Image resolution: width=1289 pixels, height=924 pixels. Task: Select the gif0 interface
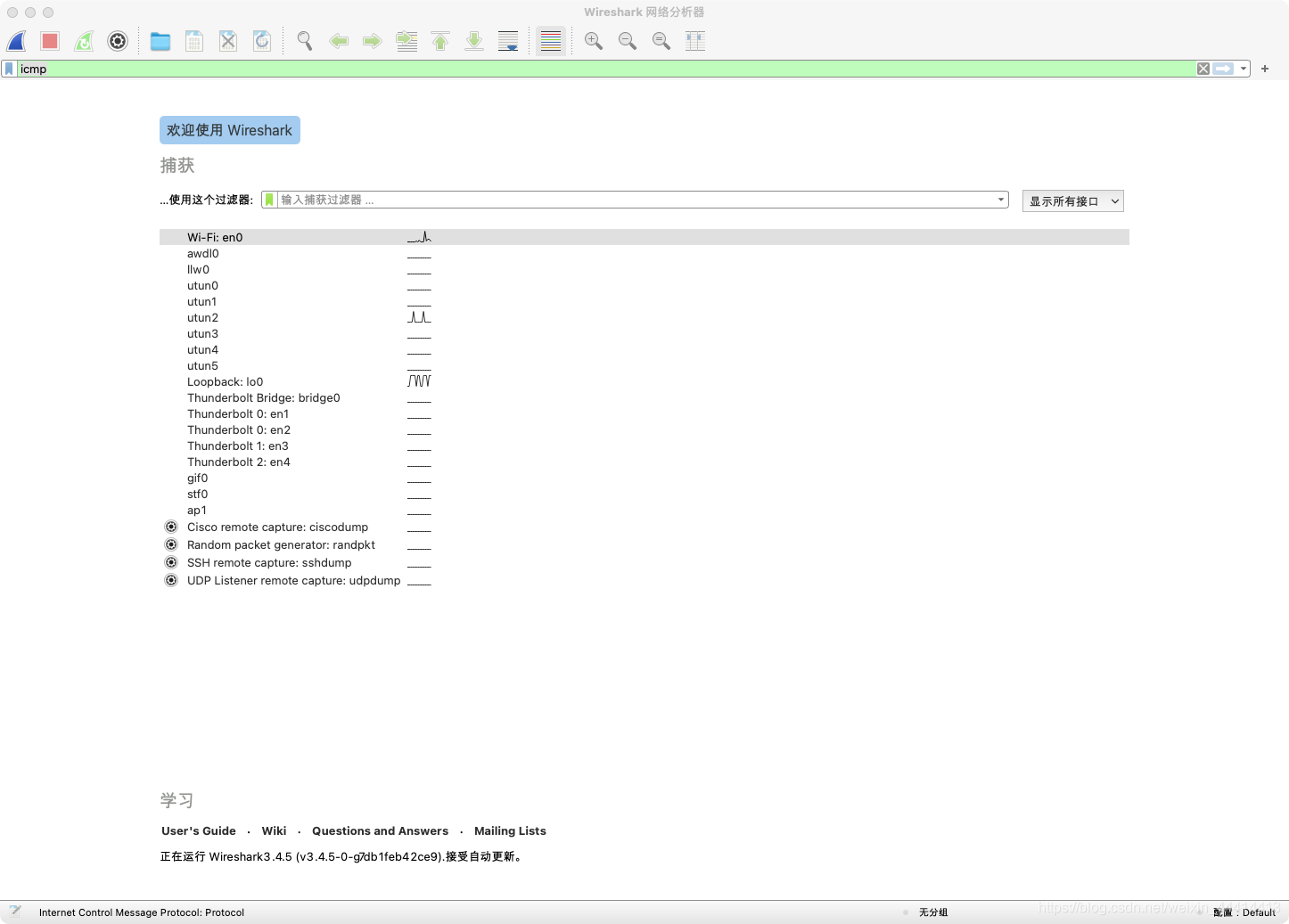coord(644,478)
